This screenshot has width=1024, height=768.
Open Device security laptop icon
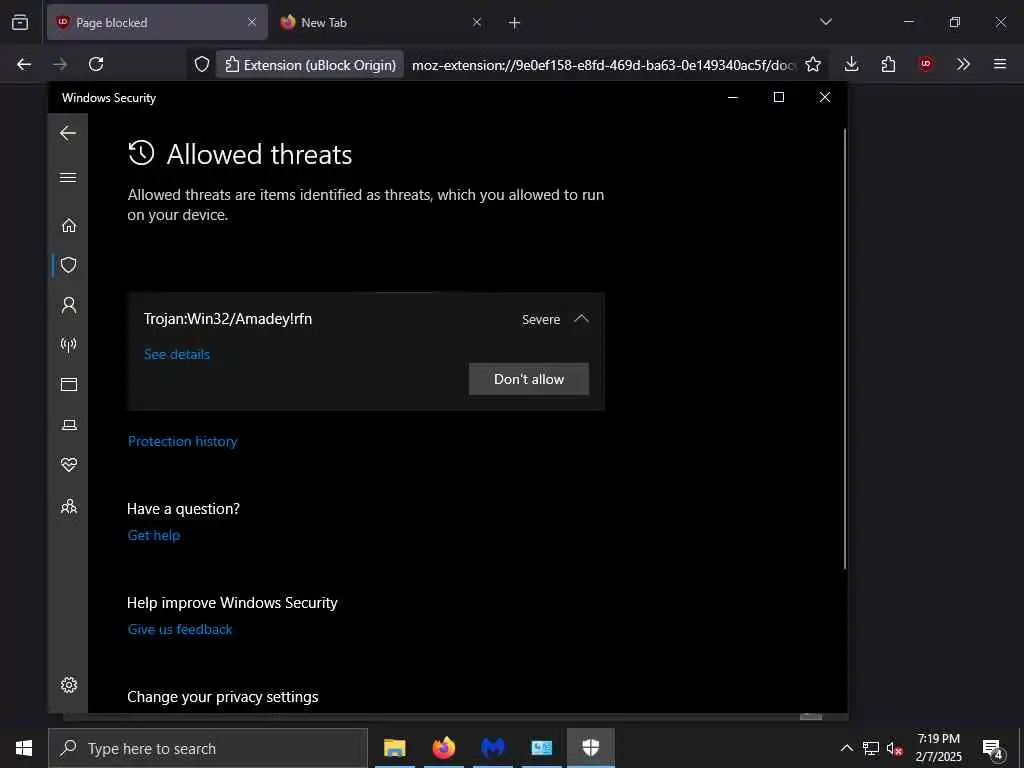point(69,424)
